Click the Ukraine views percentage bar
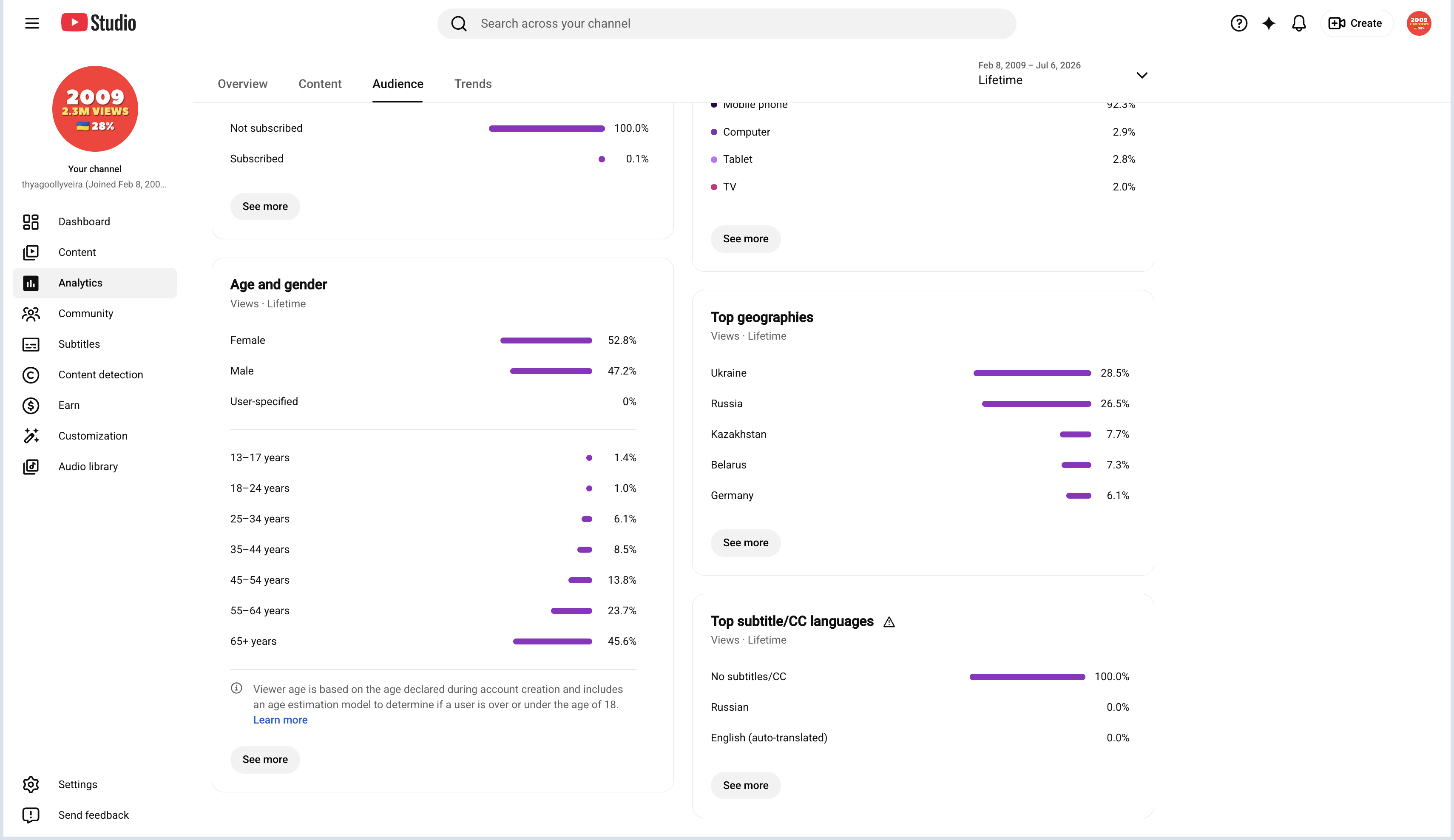1454x840 pixels. (1032, 373)
